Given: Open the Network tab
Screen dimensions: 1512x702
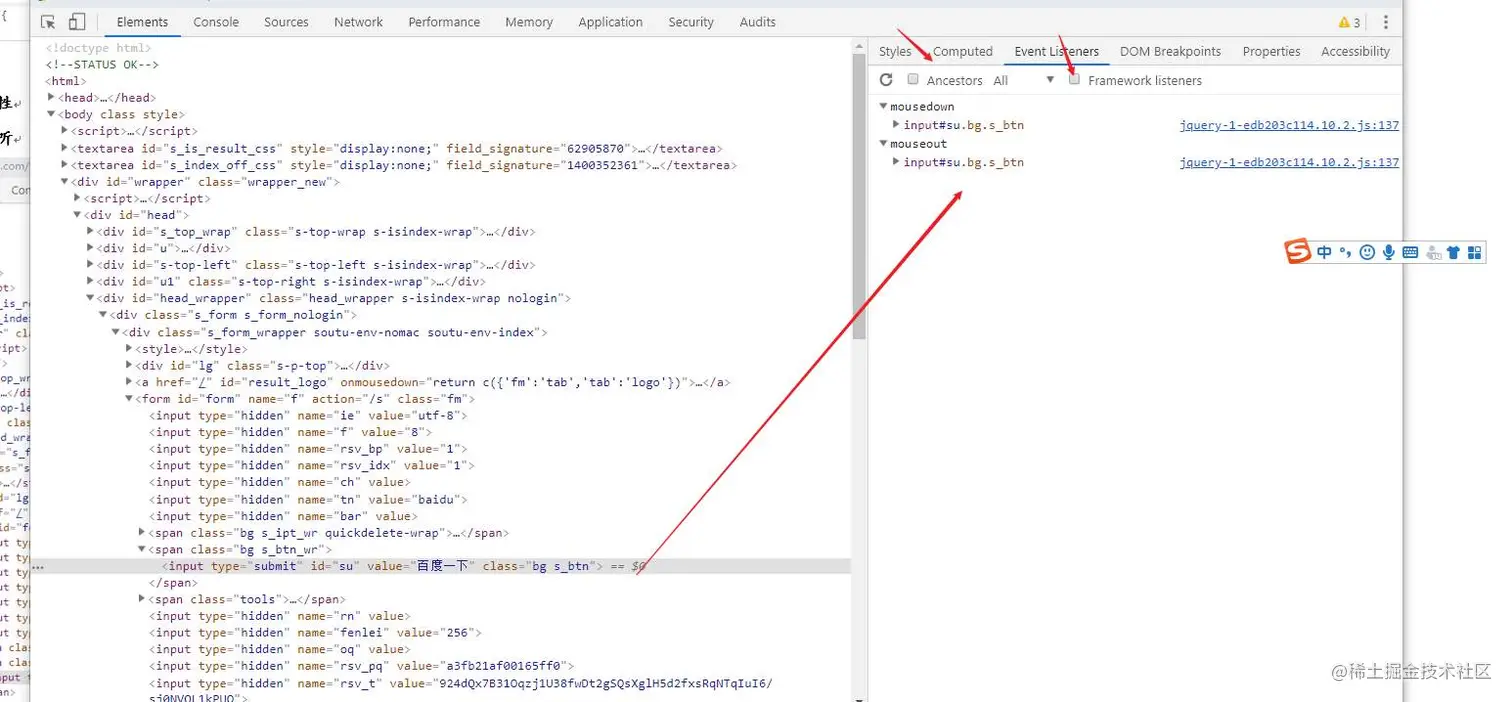Looking at the screenshot, I should pyautogui.click(x=358, y=22).
